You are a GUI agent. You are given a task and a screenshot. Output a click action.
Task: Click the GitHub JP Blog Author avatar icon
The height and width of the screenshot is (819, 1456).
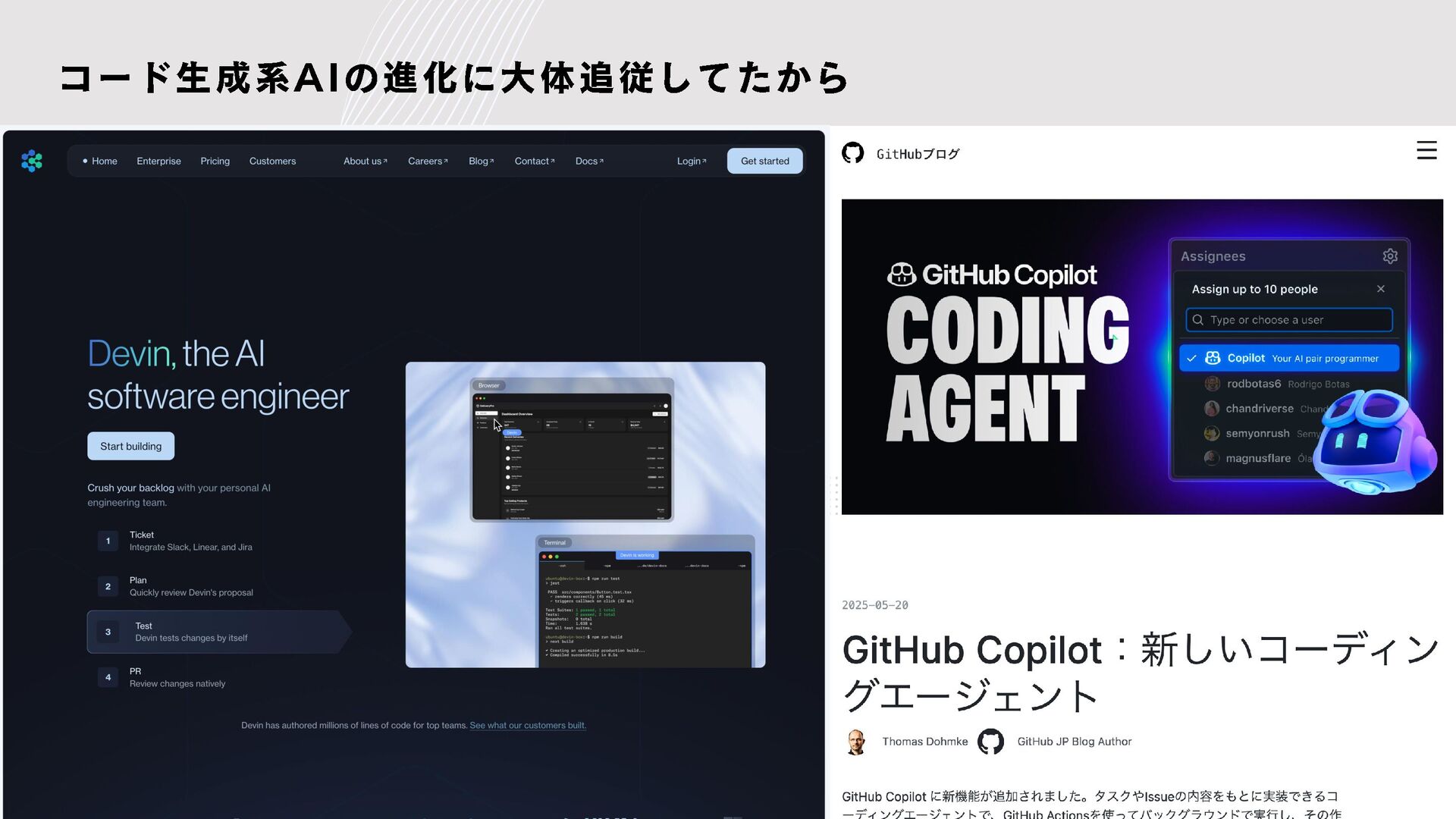click(x=990, y=742)
